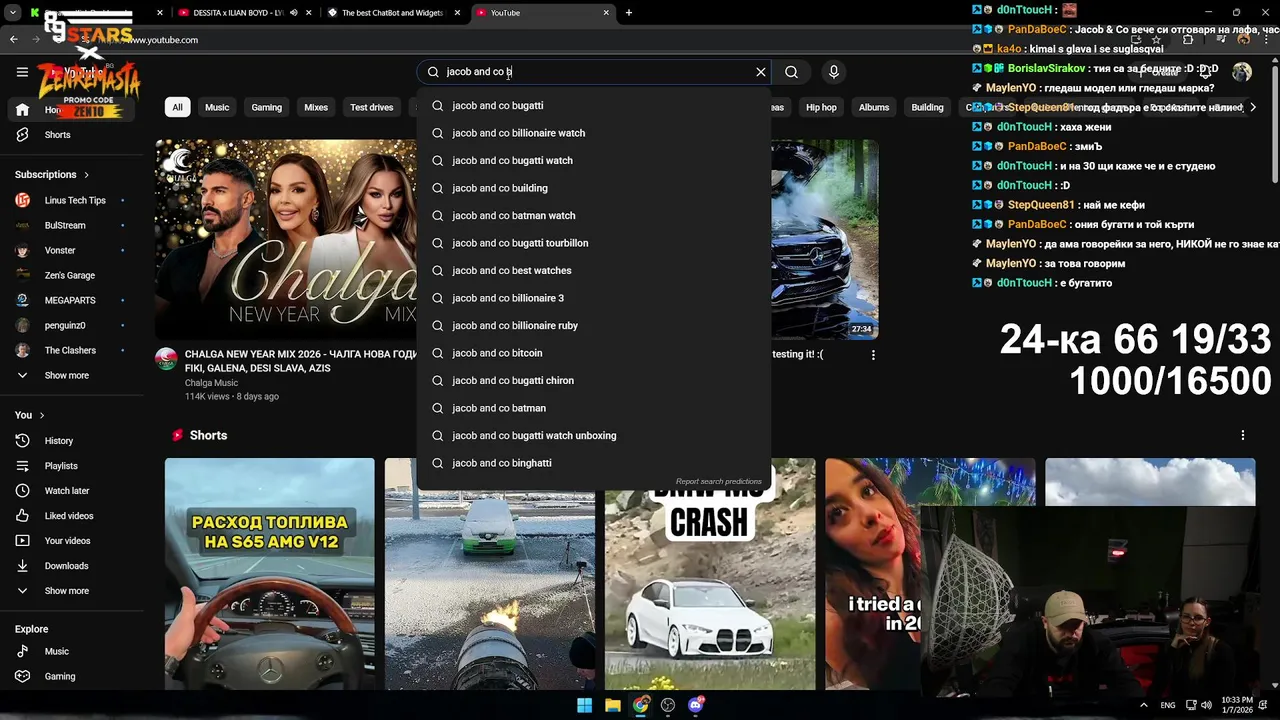Choose suggestion jacob and co bitcoin
1280x720 pixels.
594,353
